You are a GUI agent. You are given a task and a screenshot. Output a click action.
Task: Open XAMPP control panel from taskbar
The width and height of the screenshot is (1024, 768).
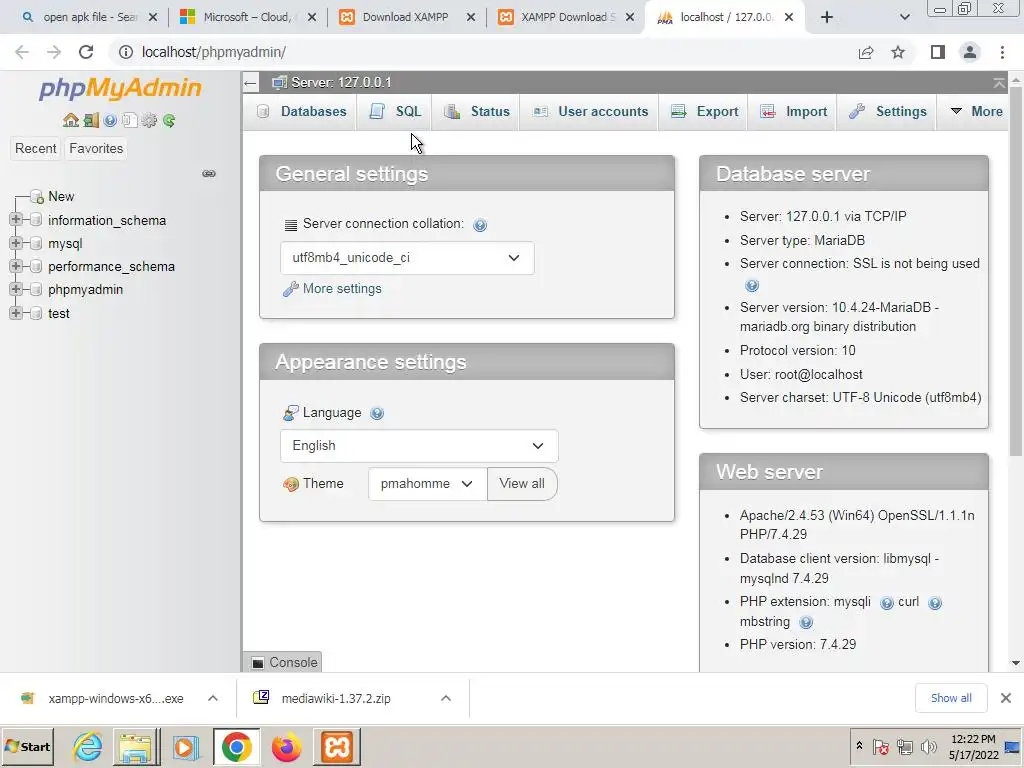[337, 746]
